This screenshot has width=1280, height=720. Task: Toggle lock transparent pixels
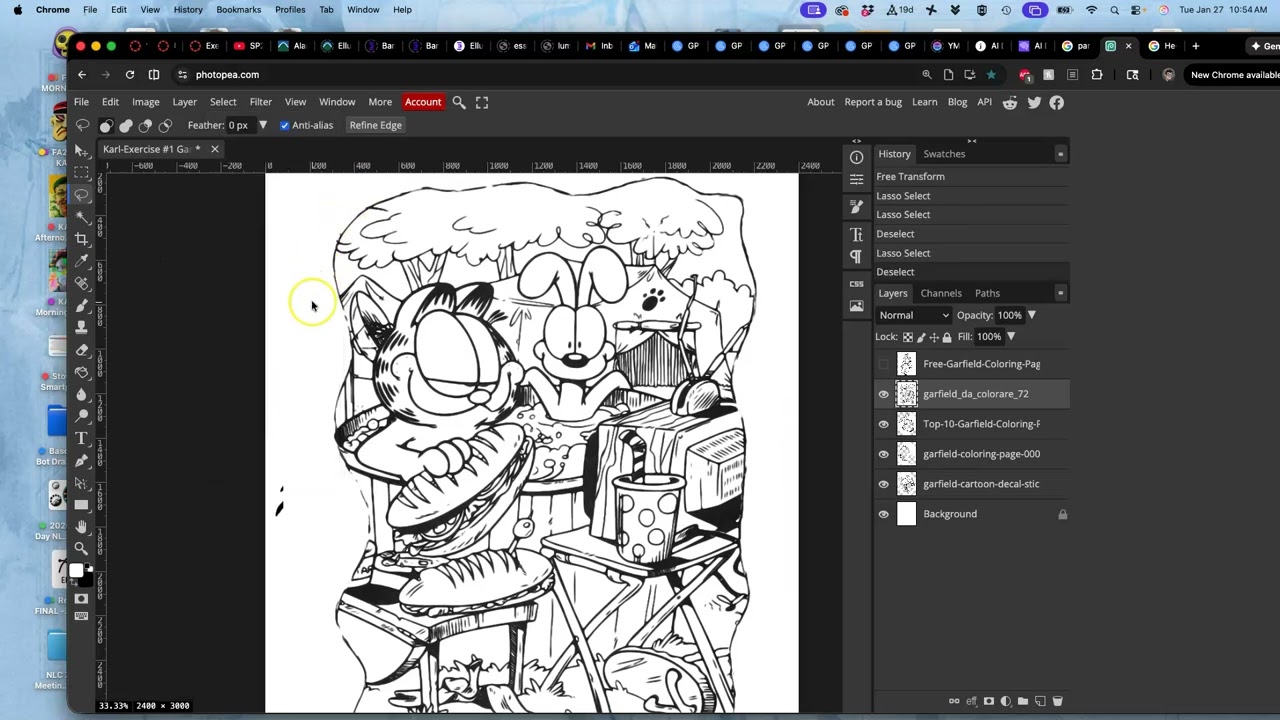coord(908,337)
